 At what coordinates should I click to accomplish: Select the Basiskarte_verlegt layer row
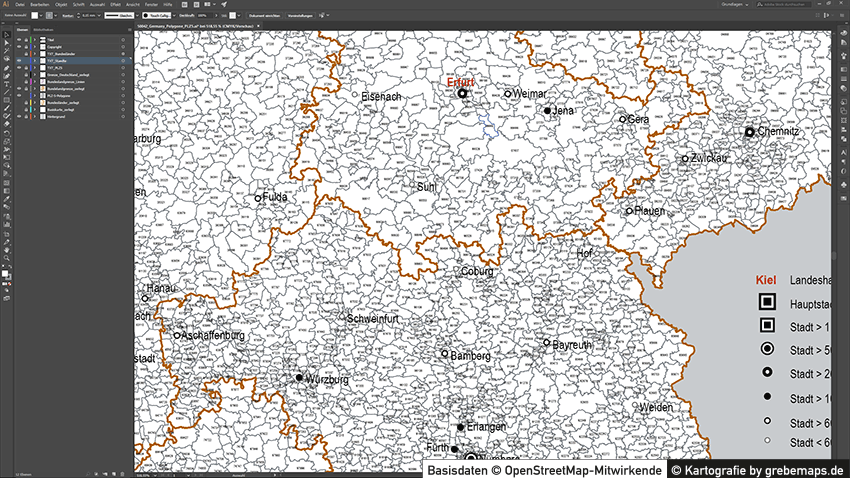click(73, 109)
